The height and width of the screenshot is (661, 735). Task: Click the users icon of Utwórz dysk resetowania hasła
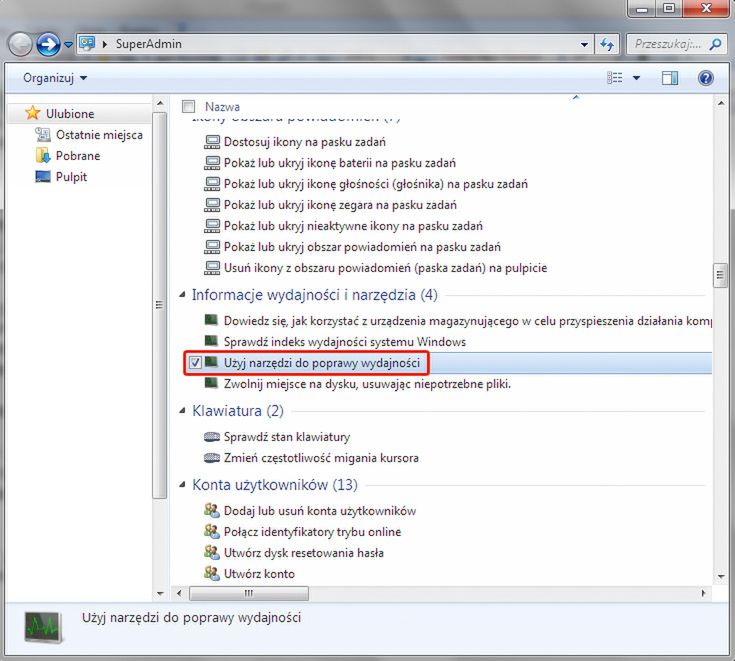[212, 552]
